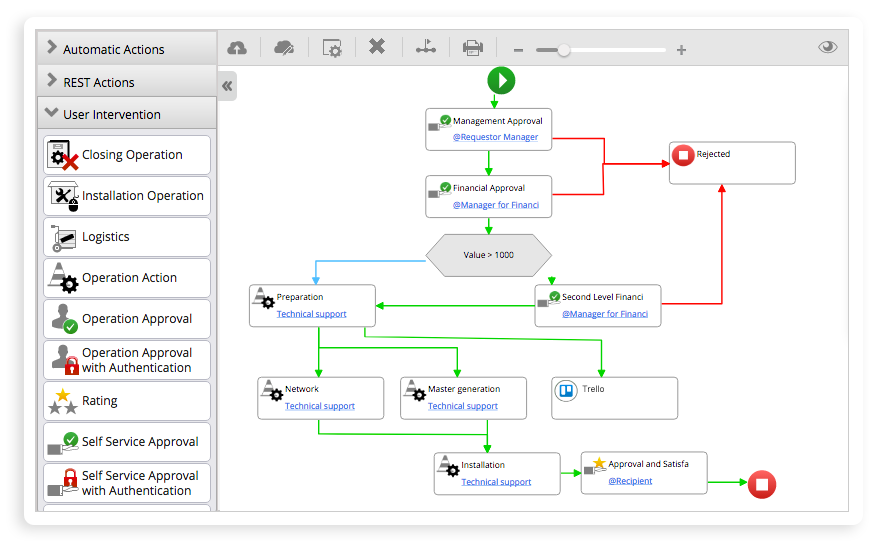Select the Management Approval node
Screen dimensions: 886x547
click(488, 129)
